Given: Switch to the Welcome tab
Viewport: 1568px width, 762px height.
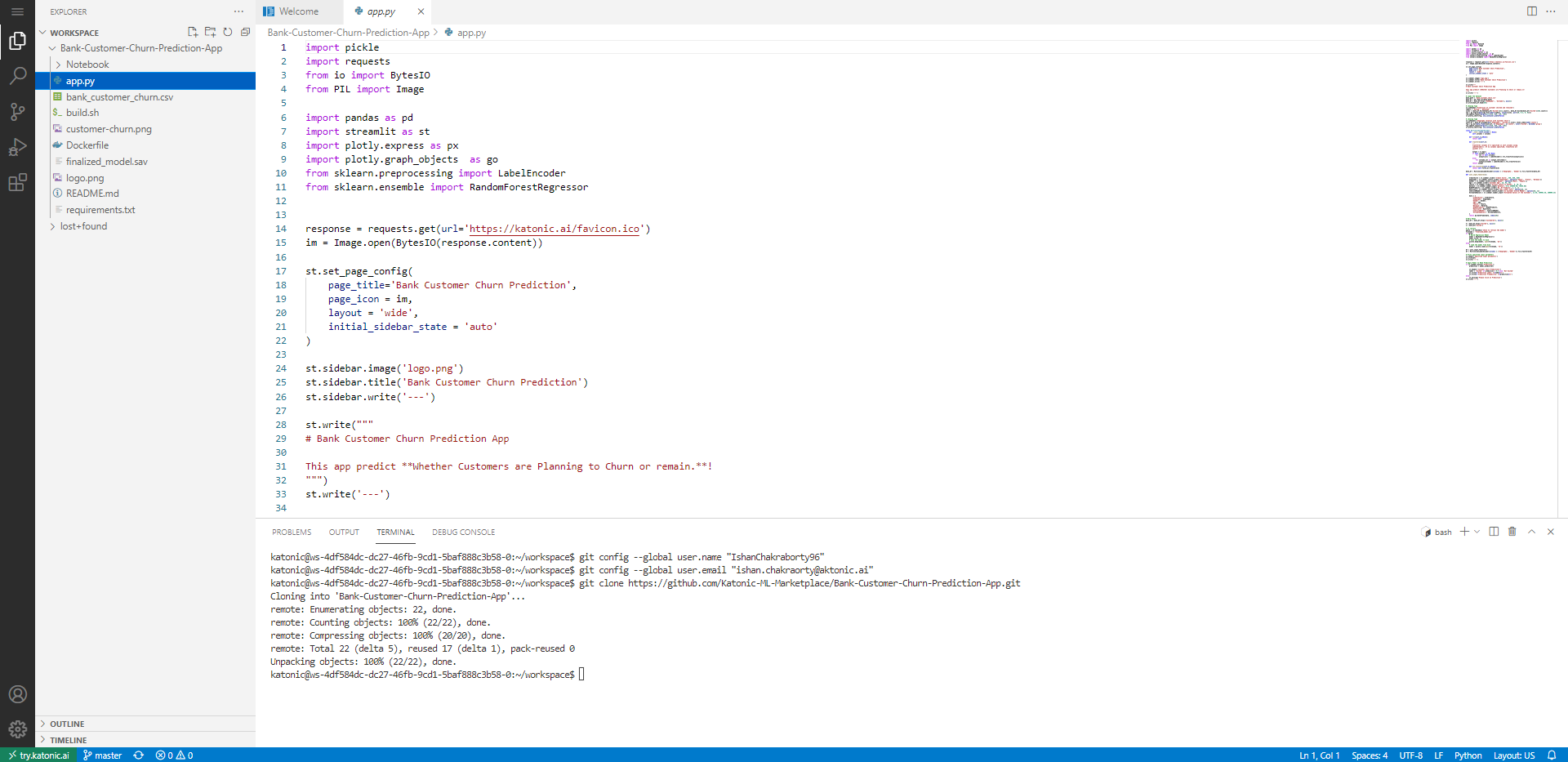Looking at the screenshot, I should (x=299, y=11).
